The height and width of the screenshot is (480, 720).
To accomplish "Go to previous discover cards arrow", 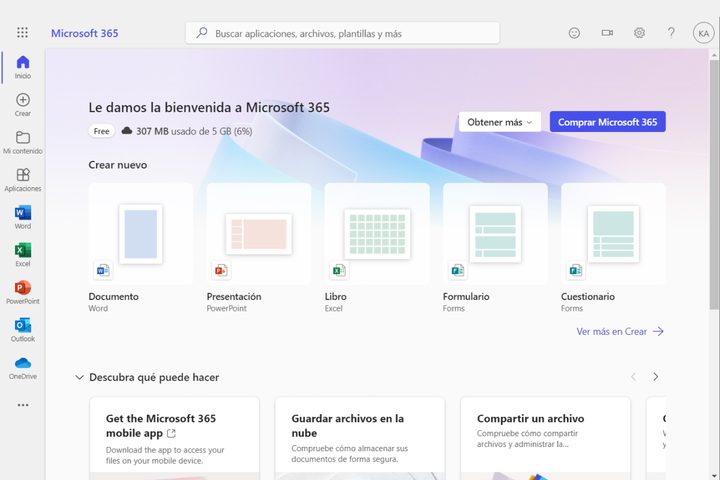I will 634,377.
